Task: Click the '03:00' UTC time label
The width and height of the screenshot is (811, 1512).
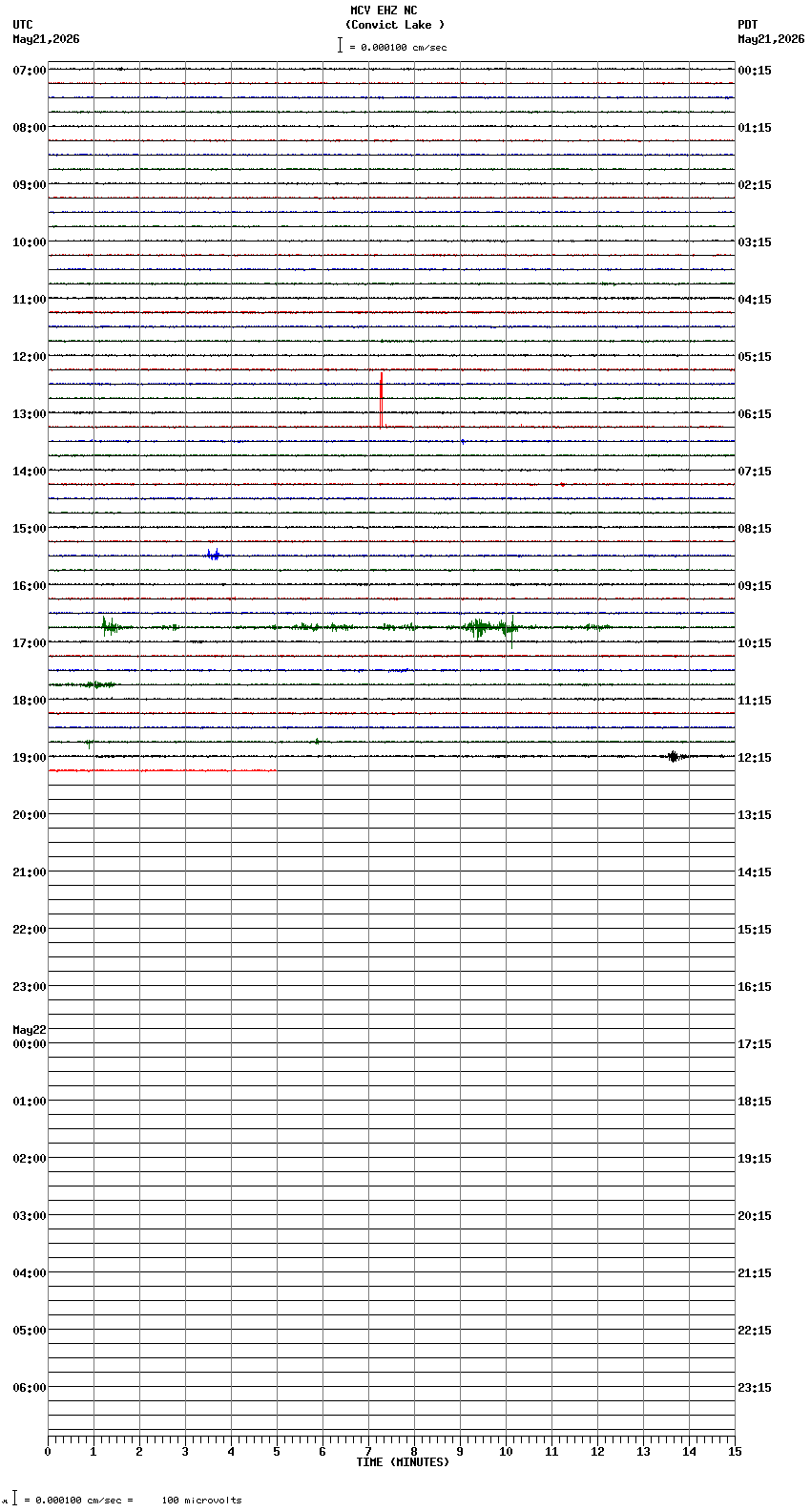Action: coord(30,1216)
